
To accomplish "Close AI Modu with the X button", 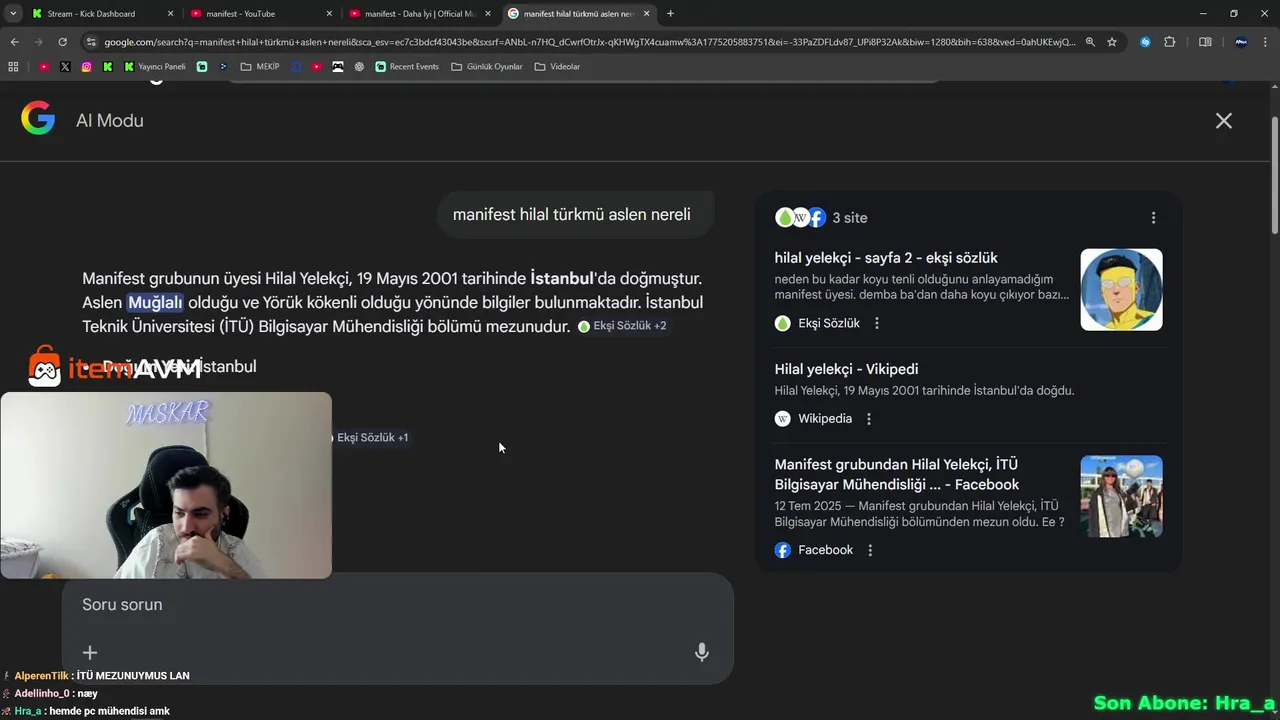I will (x=1224, y=121).
